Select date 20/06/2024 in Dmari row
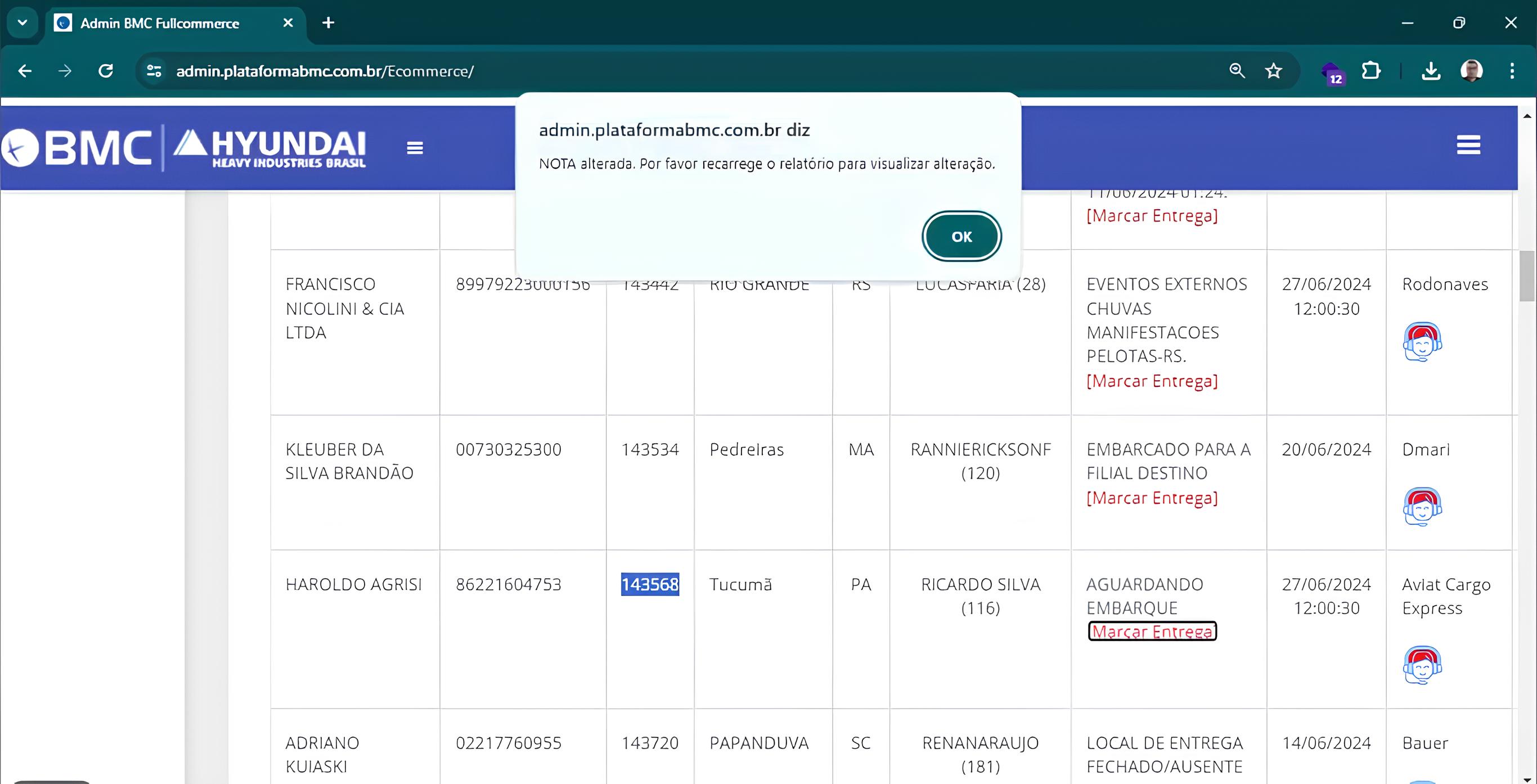The height and width of the screenshot is (784, 1537). pos(1327,449)
